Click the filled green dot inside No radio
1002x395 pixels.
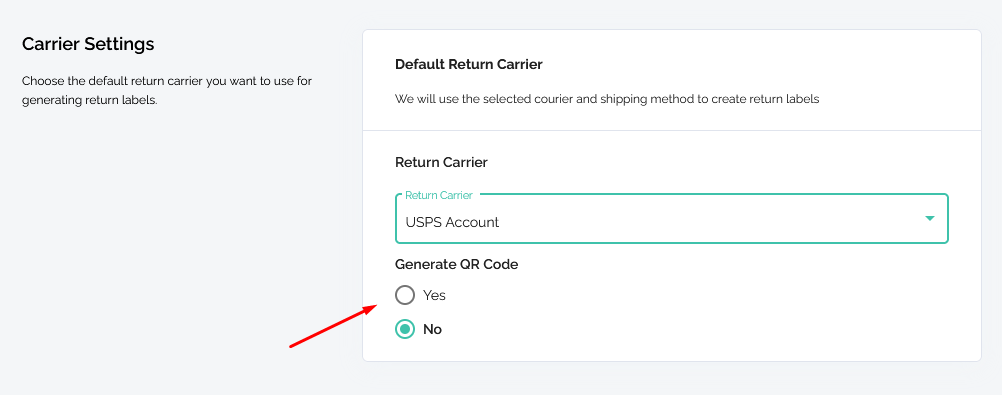(x=405, y=329)
